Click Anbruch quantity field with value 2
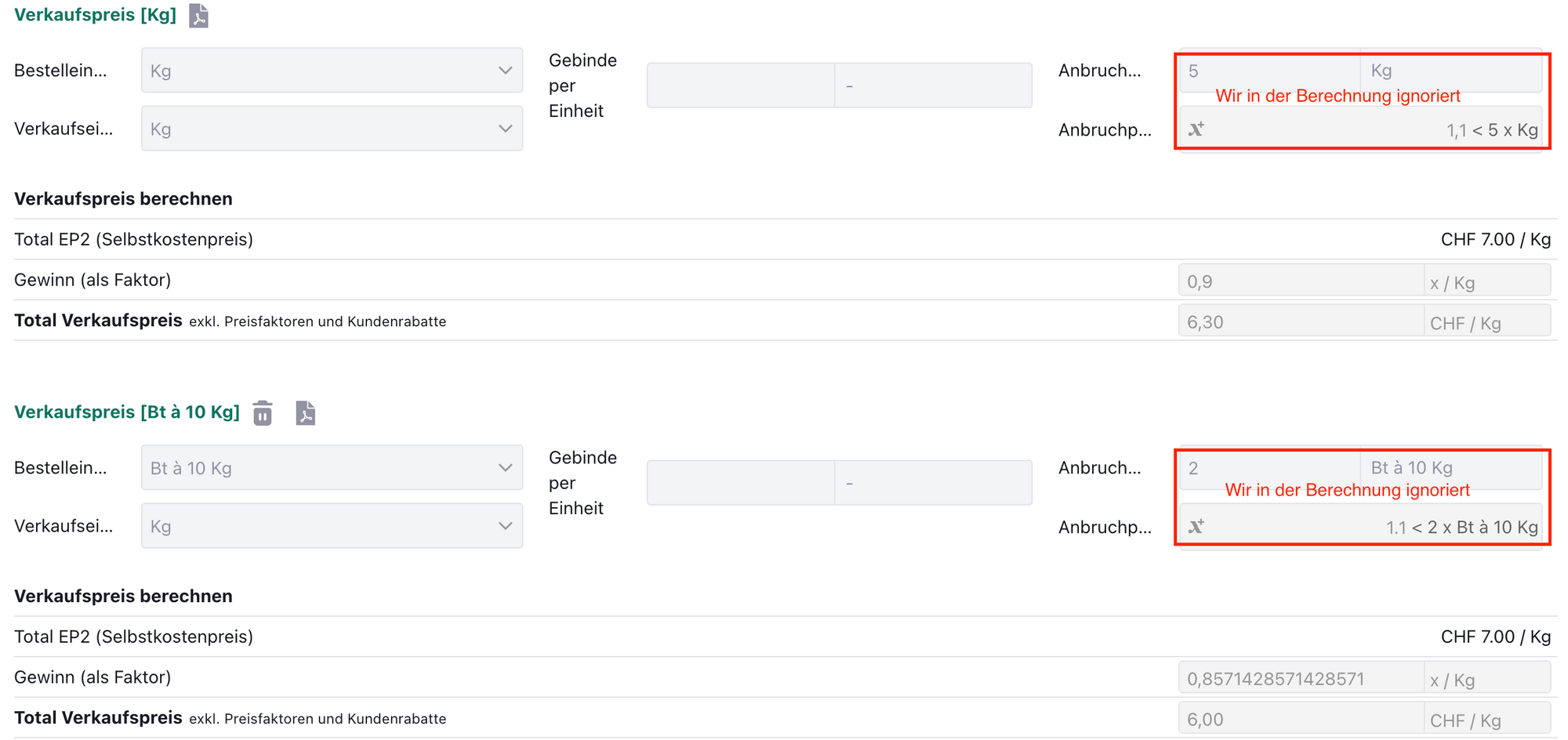The width and height of the screenshot is (1568, 740). (x=1269, y=468)
